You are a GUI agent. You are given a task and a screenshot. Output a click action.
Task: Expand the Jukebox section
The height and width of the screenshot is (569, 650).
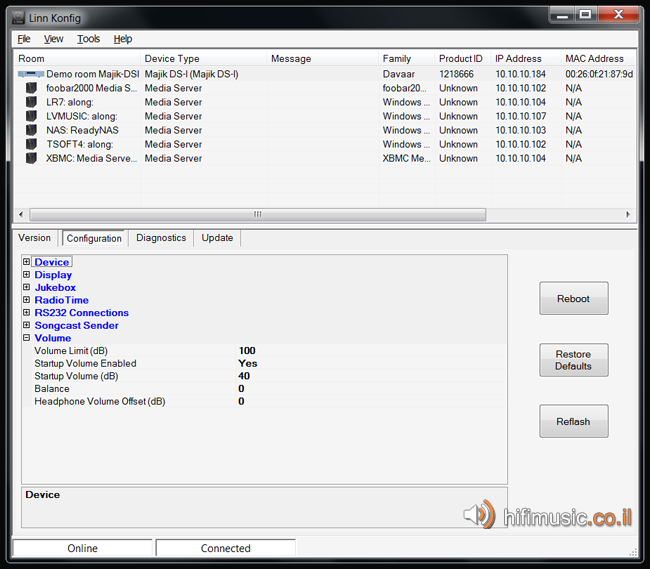pyautogui.click(x=27, y=287)
